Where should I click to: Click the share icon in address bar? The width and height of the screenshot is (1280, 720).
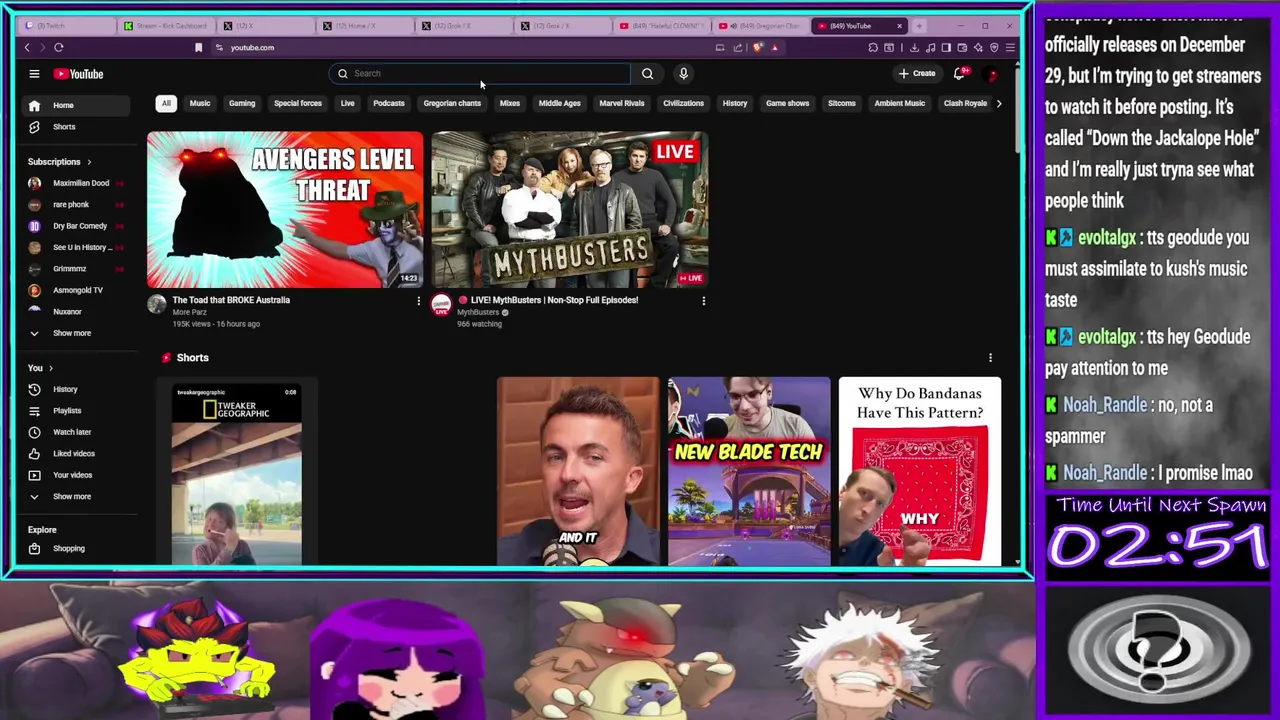(x=738, y=47)
